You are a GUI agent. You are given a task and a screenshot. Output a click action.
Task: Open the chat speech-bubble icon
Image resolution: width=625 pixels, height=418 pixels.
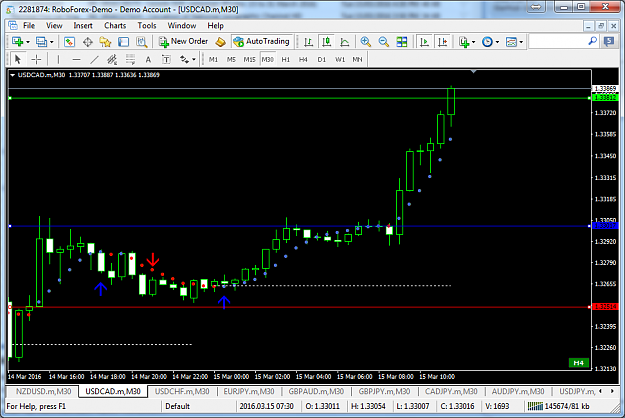609,41
